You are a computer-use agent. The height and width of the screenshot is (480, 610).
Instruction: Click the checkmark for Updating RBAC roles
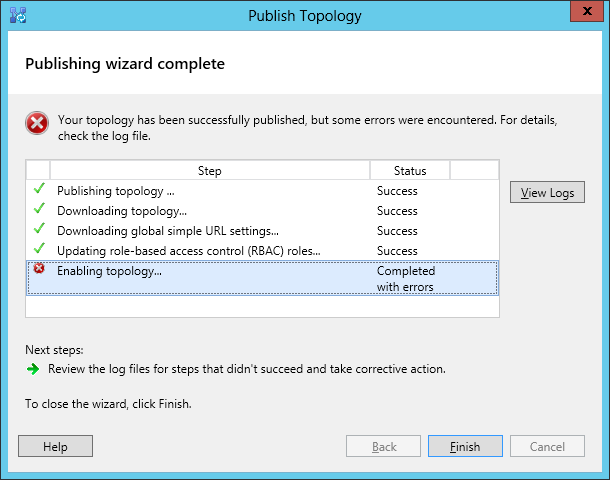pyautogui.click(x=39, y=249)
